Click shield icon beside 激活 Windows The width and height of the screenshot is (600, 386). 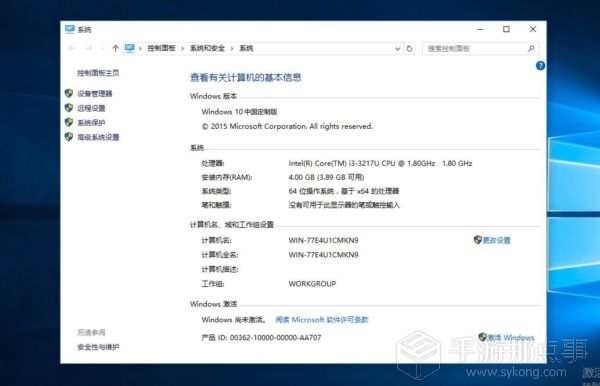click(483, 337)
